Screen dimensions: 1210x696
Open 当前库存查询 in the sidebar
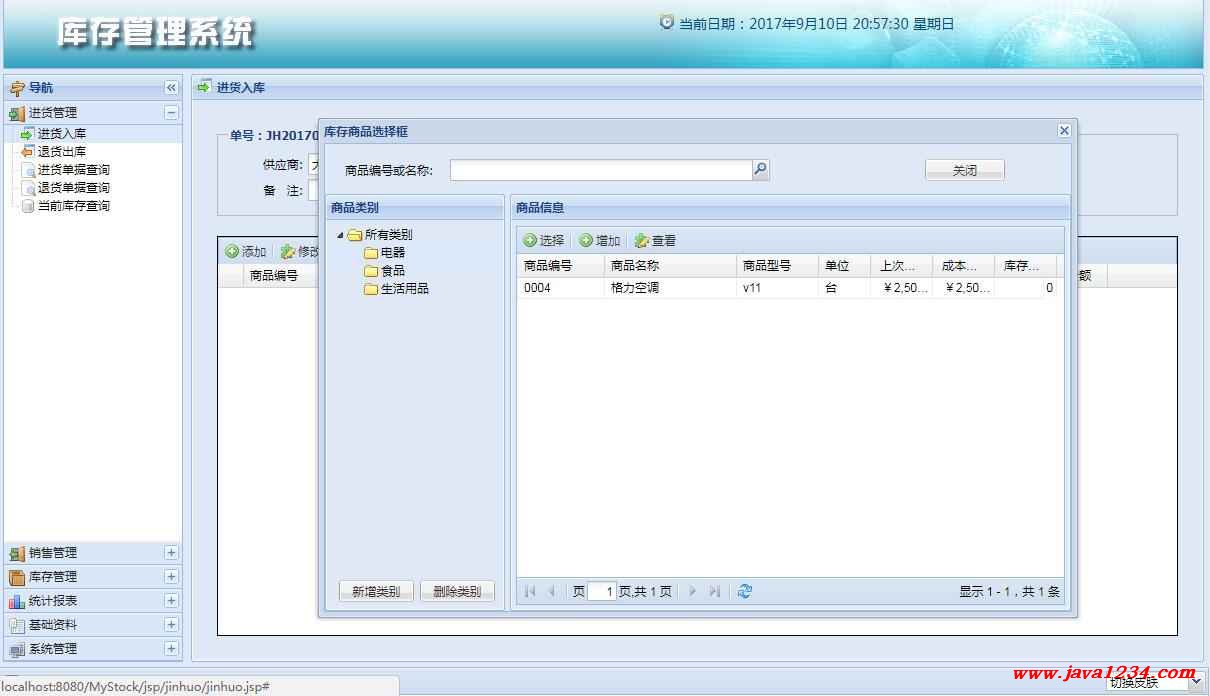point(73,206)
